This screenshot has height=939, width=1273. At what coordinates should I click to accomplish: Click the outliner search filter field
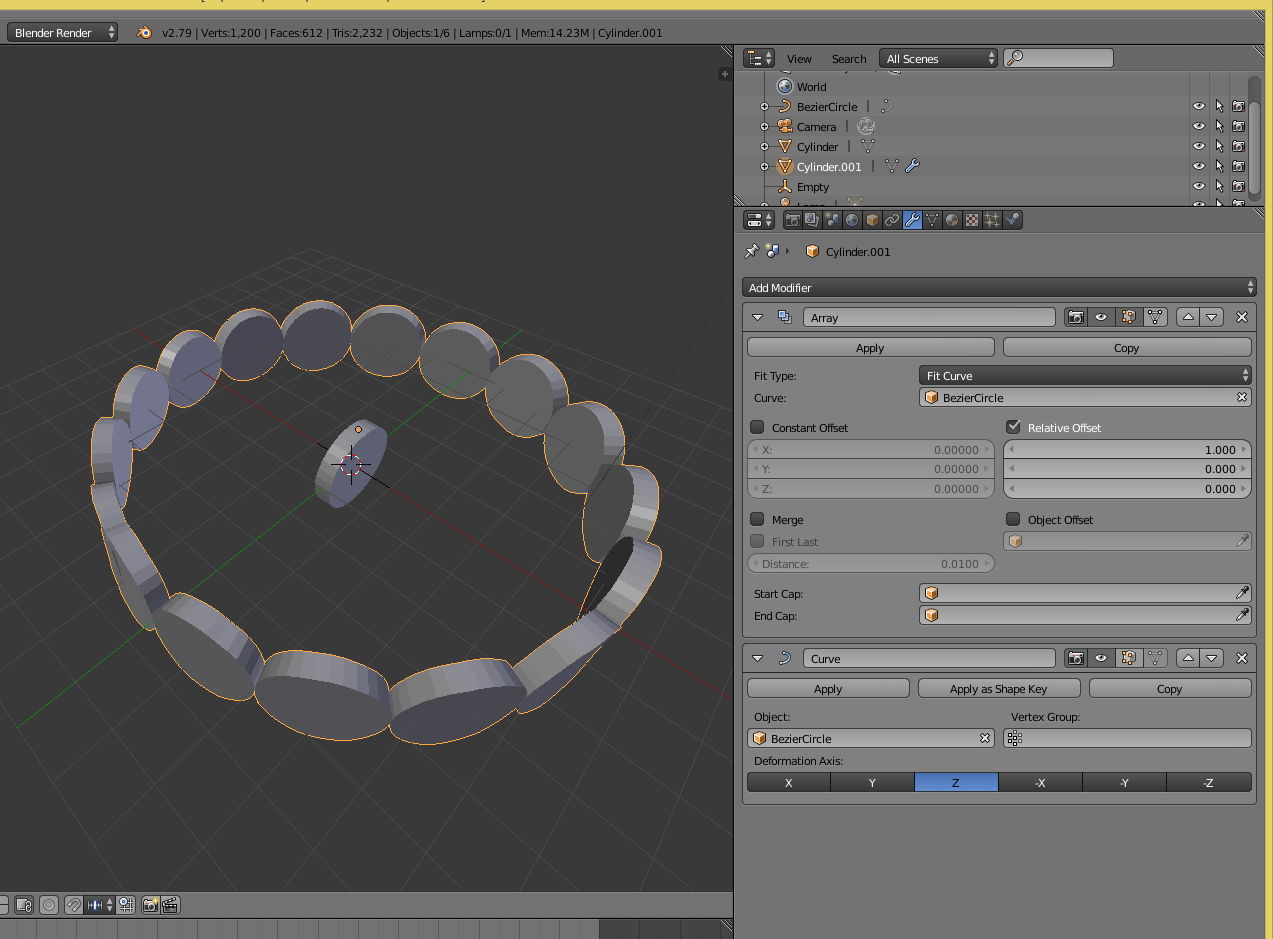tap(1058, 58)
